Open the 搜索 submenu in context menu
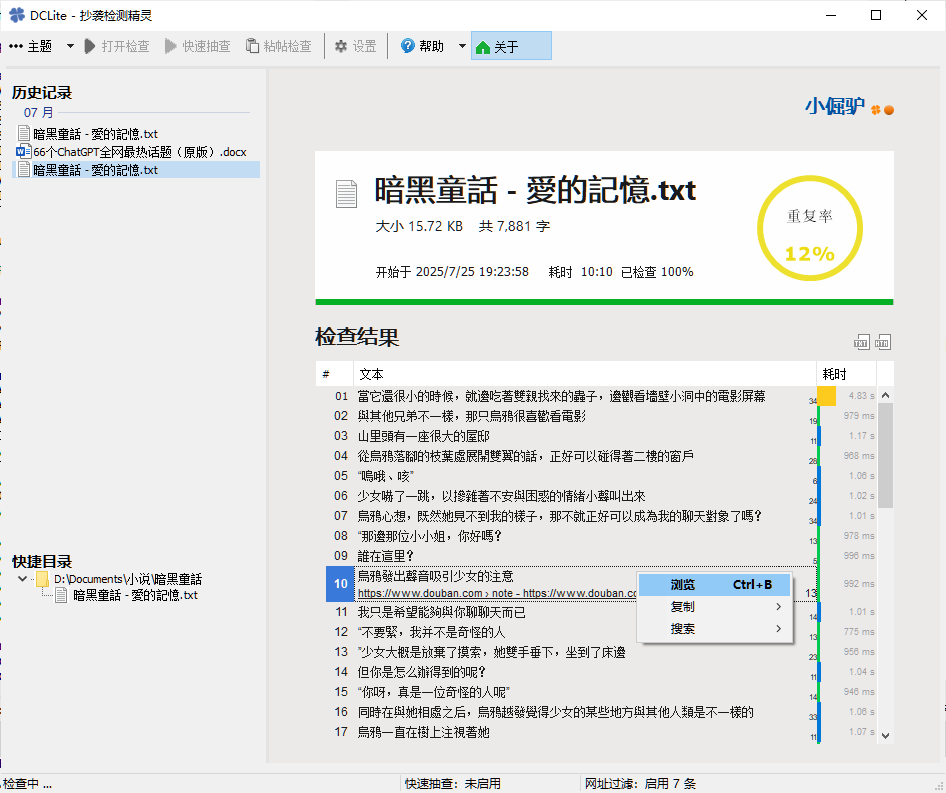This screenshot has width=946, height=793. click(715, 629)
